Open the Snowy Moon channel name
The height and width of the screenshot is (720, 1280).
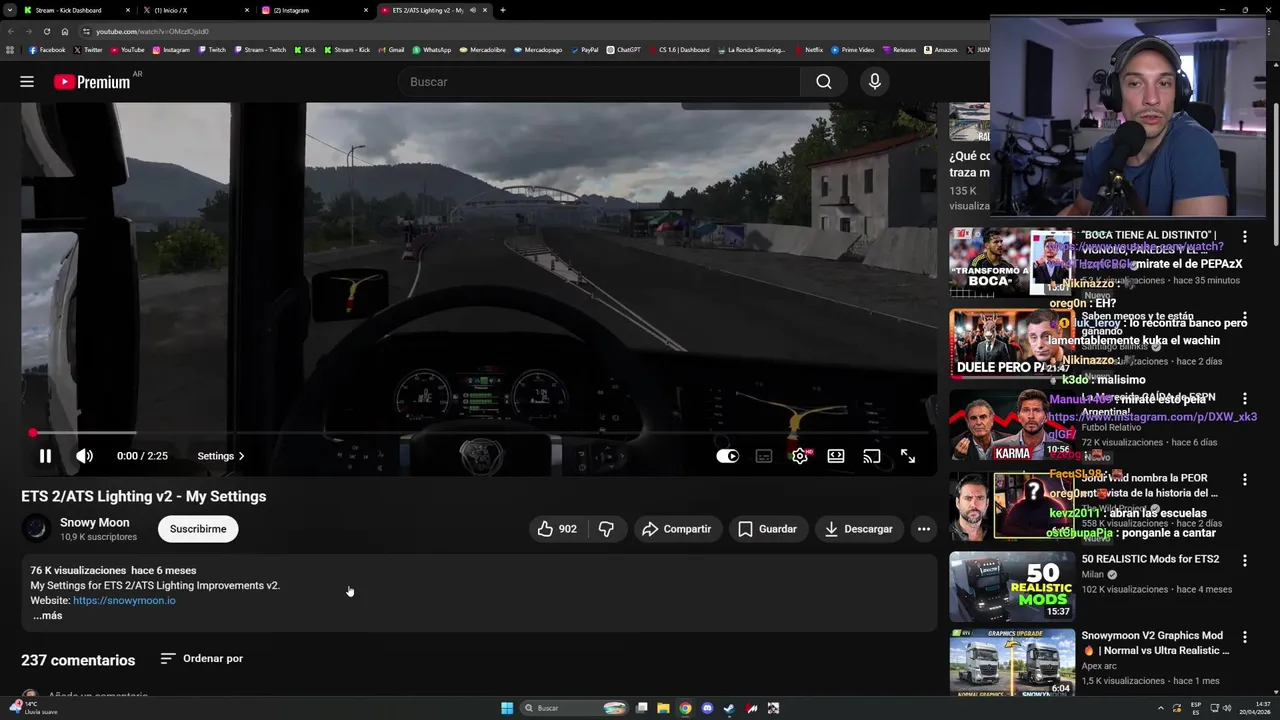pos(94,522)
